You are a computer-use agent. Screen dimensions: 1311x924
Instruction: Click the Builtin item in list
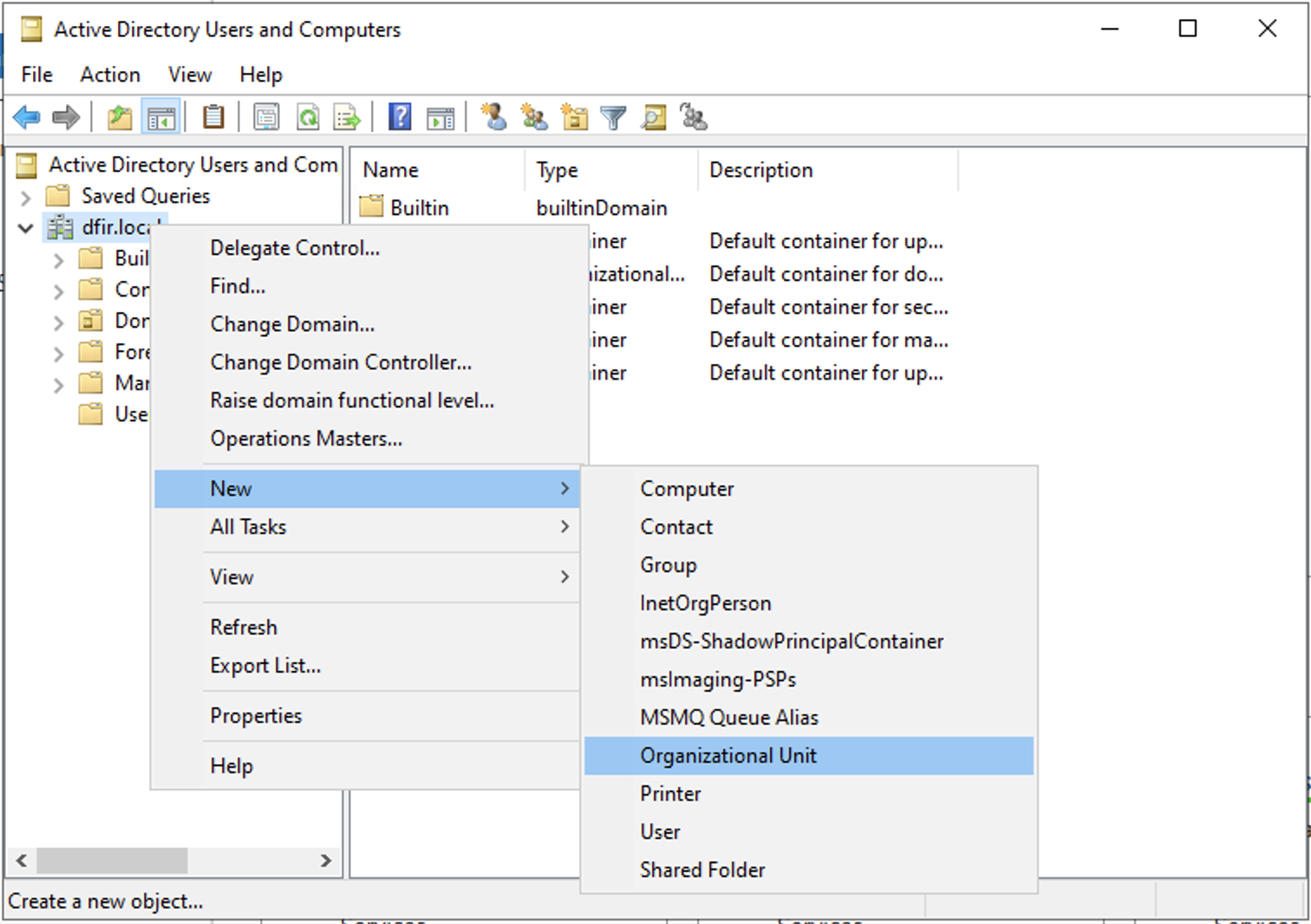(x=419, y=208)
